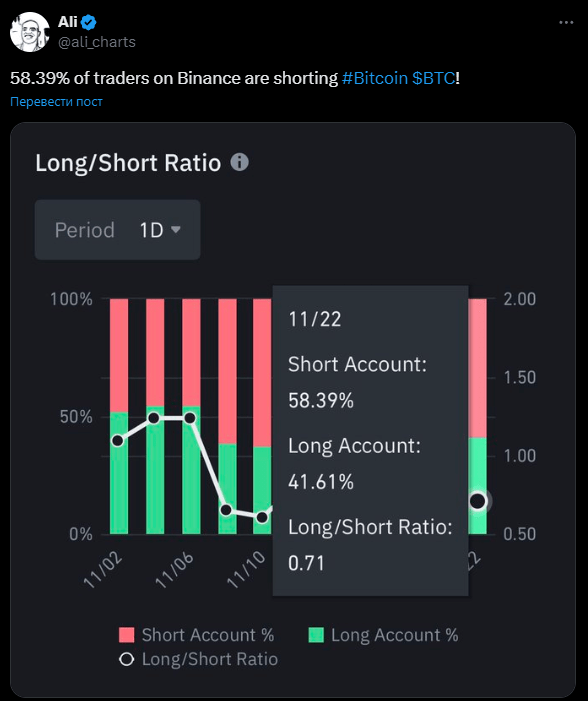Open Ali's profile avatar picture

pos(30,32)
